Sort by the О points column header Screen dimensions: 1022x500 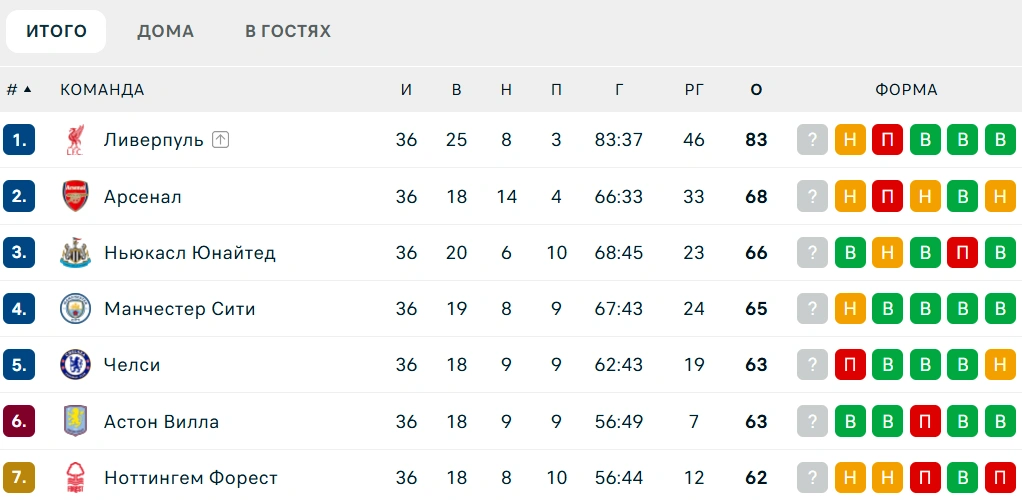(x=756, y=90)
